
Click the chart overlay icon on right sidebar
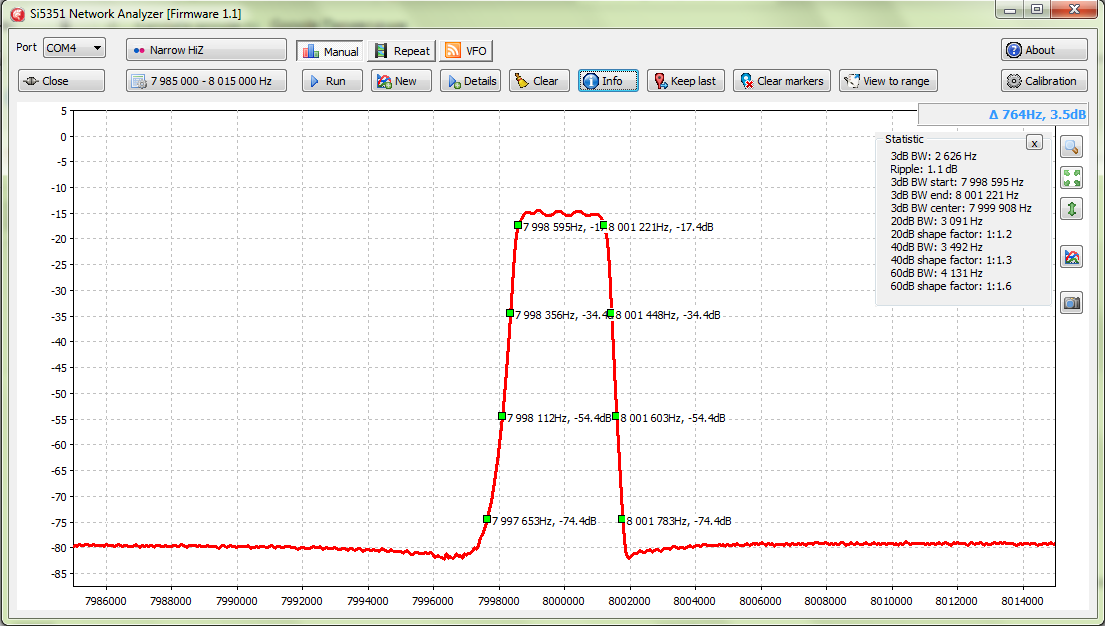pos(1072,257)
